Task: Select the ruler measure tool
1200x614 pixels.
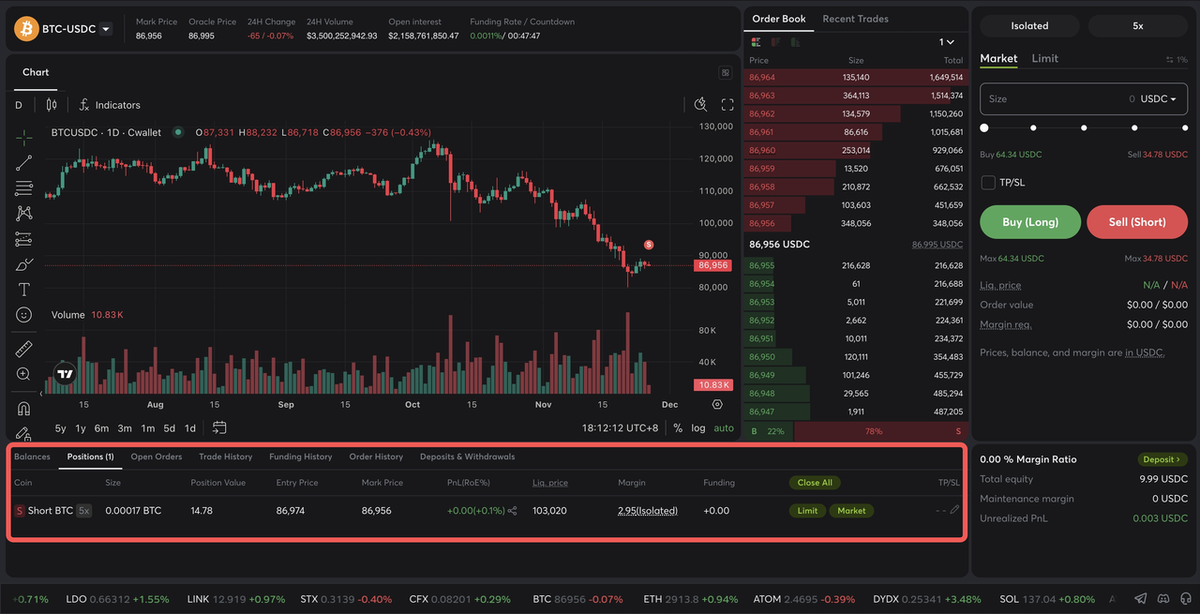Action: point(24,349)
